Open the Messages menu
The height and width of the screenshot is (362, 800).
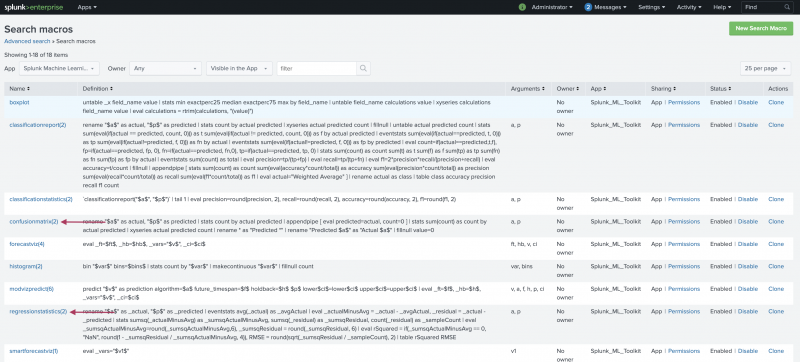[611, 7]
